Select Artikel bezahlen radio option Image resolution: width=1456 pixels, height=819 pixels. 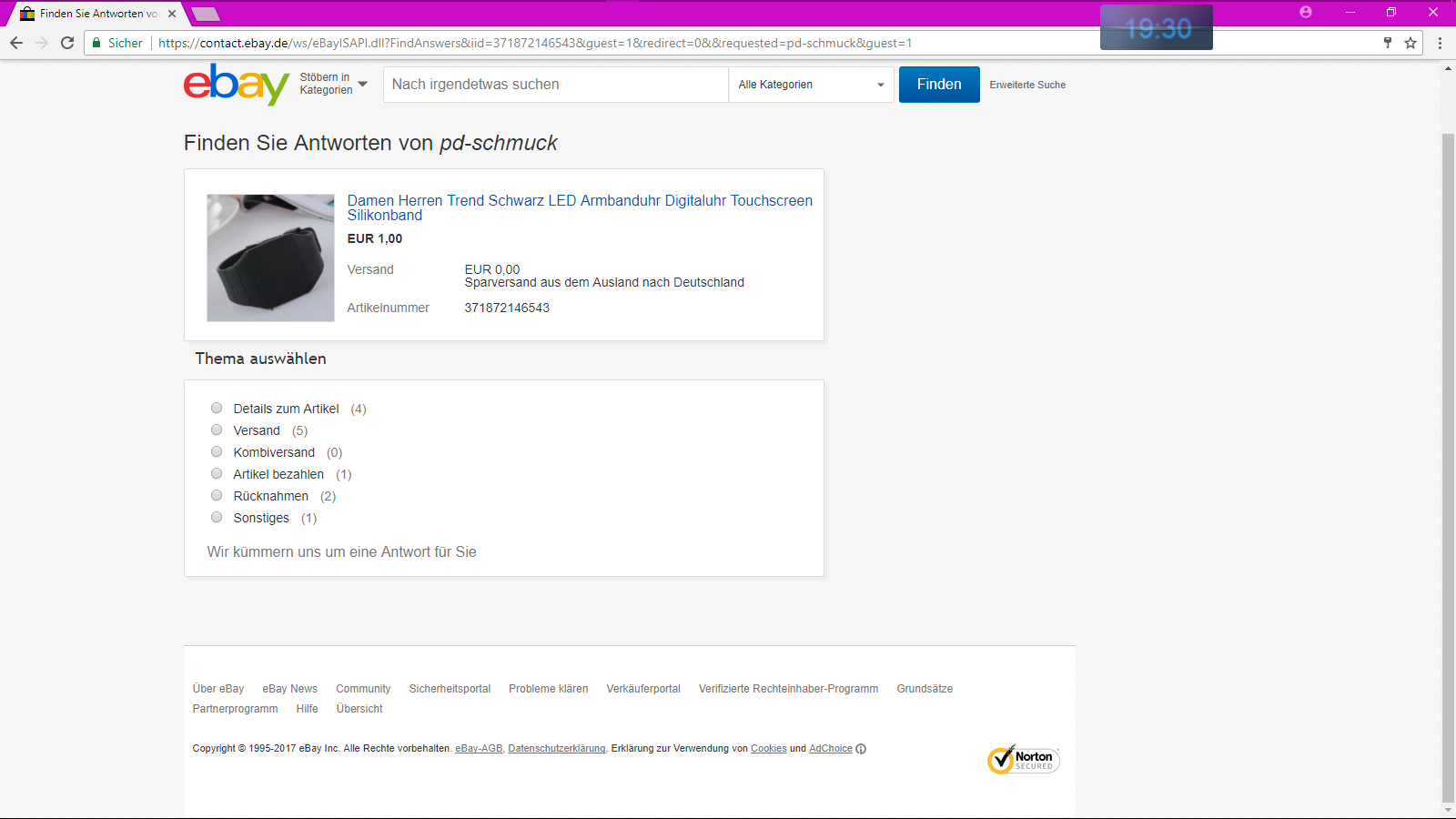pyautogui.click(x=217, y=473)
